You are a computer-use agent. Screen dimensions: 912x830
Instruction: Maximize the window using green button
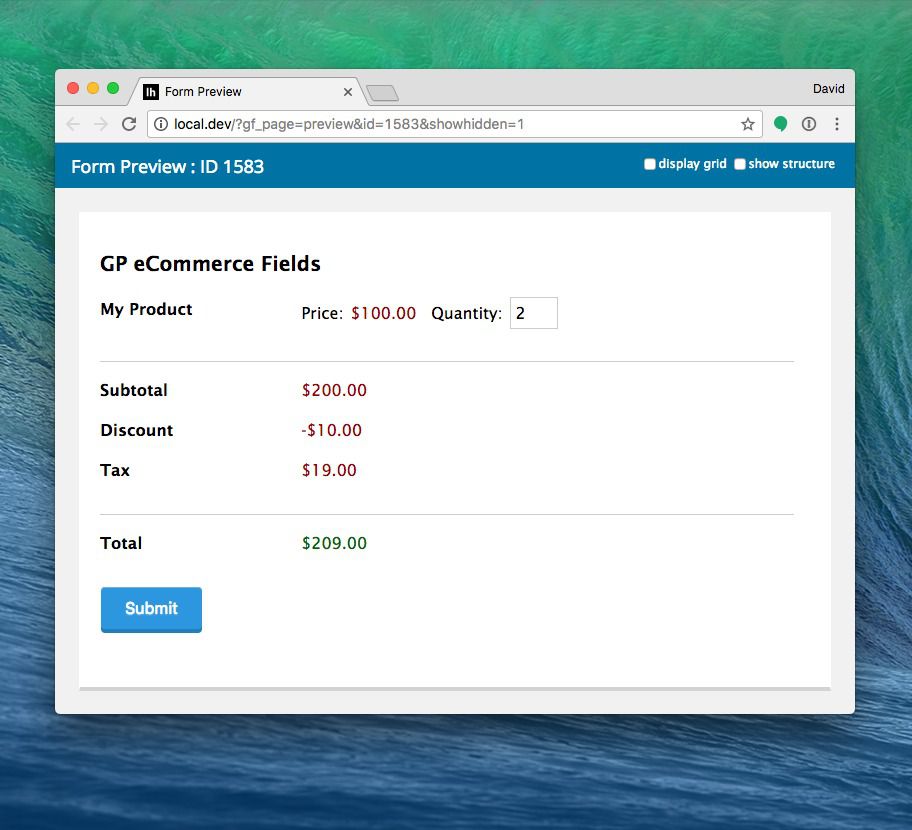coord(113,88)
